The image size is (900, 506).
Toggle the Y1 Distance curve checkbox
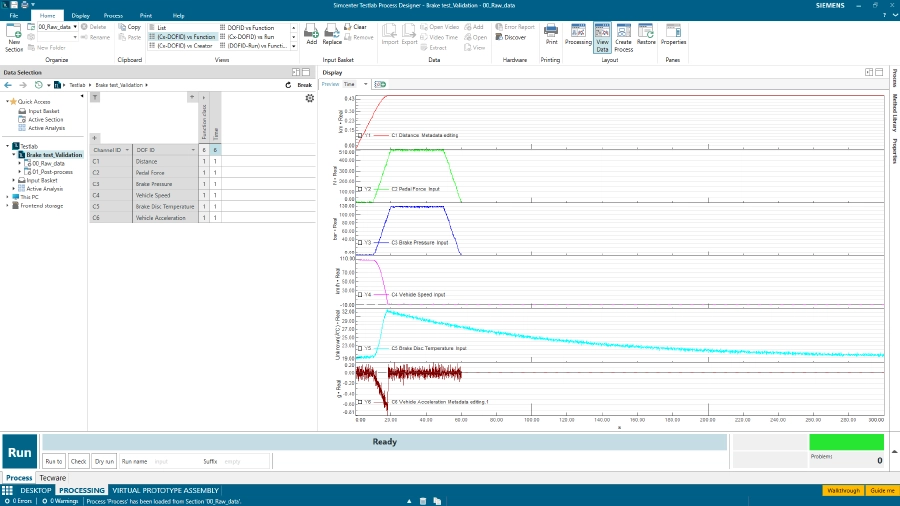(x=360, y=135)
